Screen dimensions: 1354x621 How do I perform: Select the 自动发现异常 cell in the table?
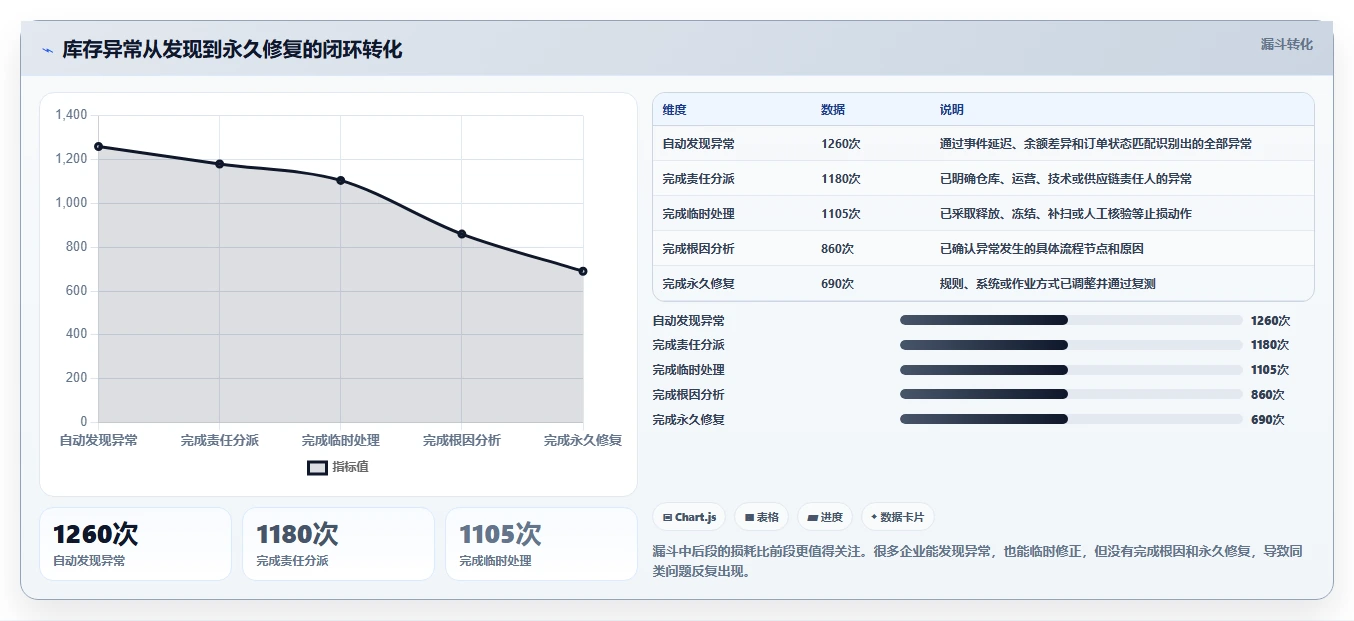point(698,144)
